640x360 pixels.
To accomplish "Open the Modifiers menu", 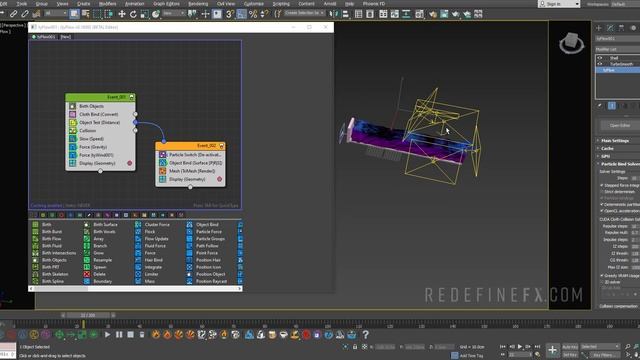I will point(108,4).
